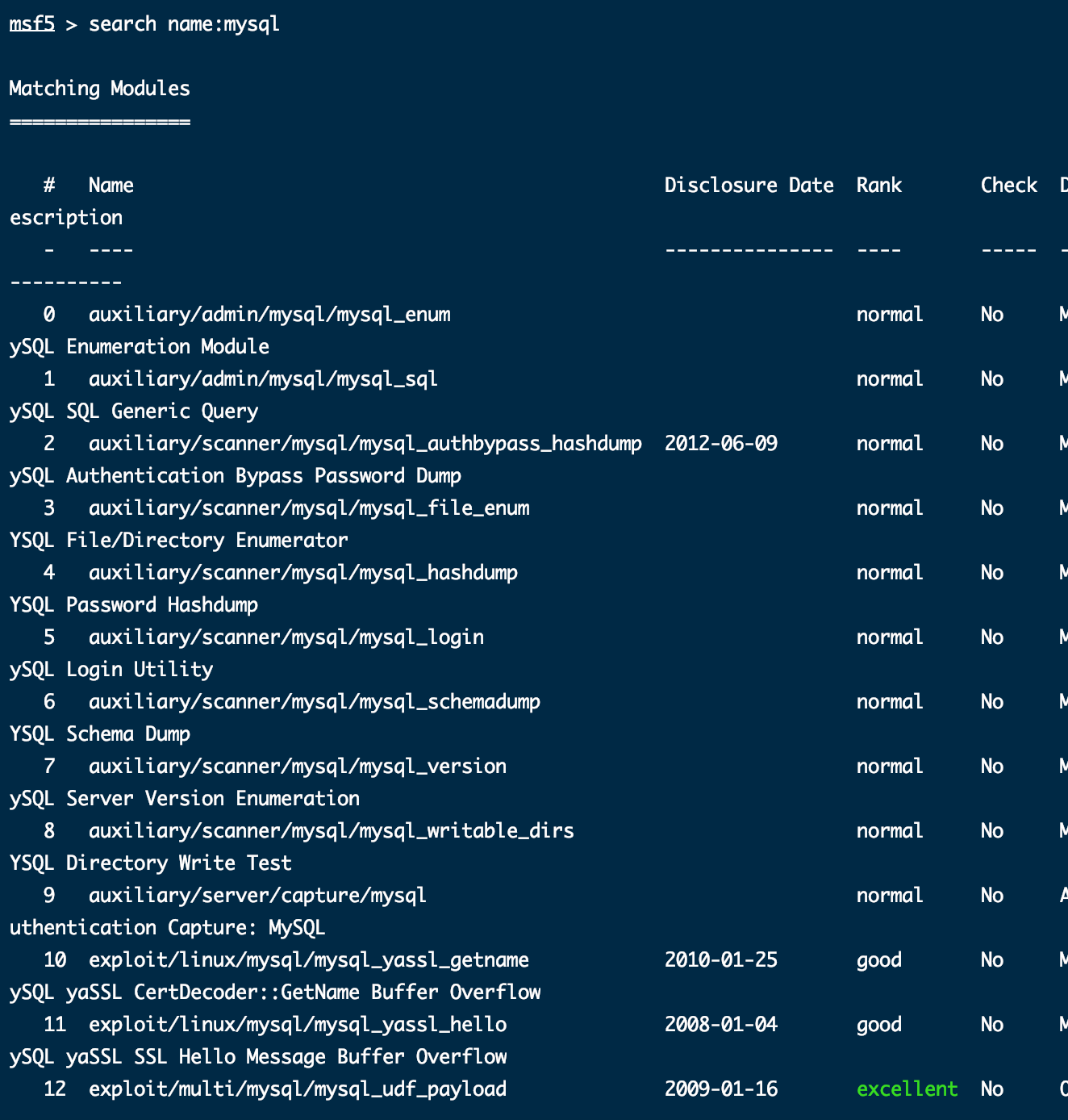Click 'ySQL SQL Generic Query' description
1068x1120 pixels.
[x=134, y=412]
